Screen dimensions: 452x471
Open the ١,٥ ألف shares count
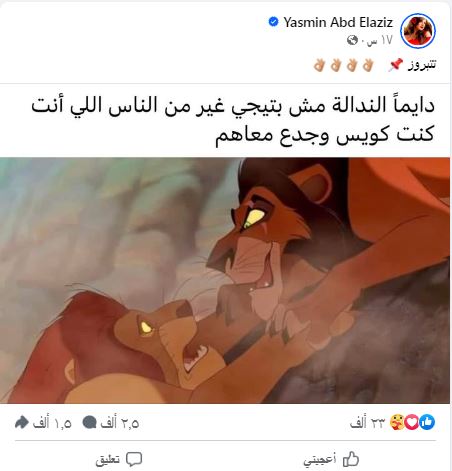52,423
